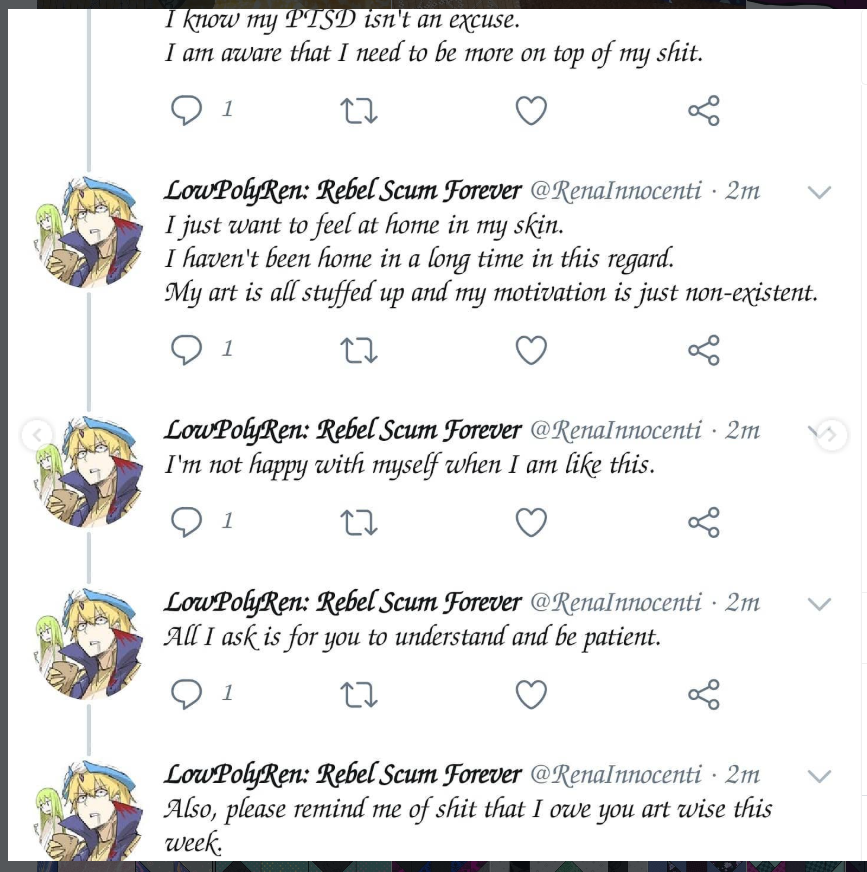
Task: Retweet the 'I'm not happy with myself' tweet
Action: [x=359, y=522]
